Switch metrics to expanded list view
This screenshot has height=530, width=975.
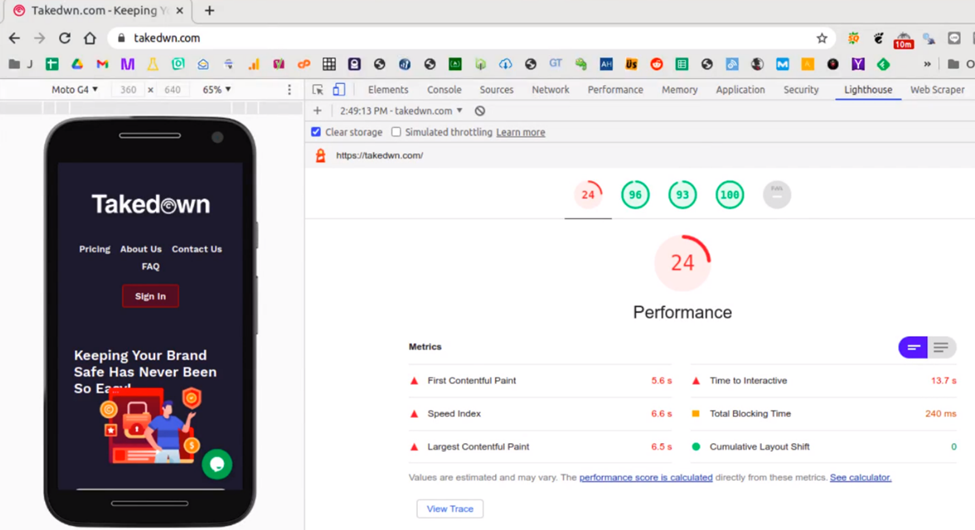941,347
